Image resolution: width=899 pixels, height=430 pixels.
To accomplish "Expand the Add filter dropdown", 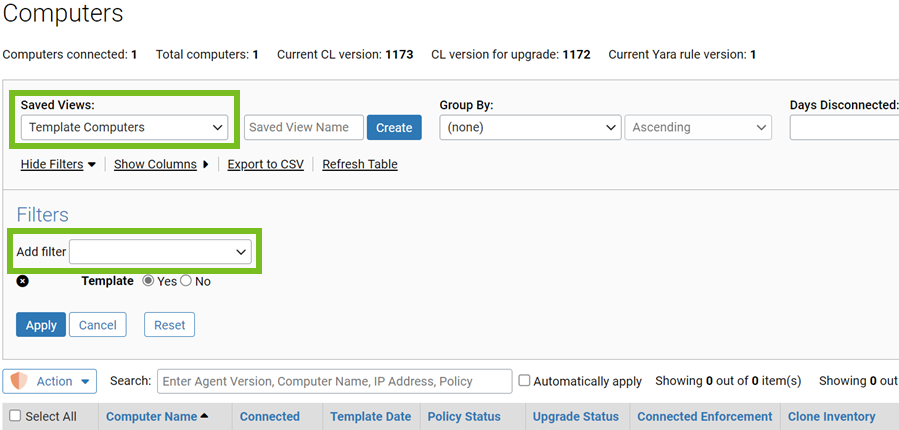I will pyautogui.click(x=160, y=252).
